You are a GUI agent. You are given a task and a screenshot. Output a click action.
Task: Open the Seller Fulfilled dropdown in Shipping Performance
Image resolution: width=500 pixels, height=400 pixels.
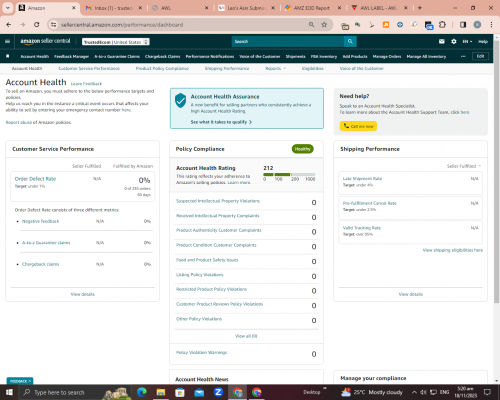click(464, 166)
